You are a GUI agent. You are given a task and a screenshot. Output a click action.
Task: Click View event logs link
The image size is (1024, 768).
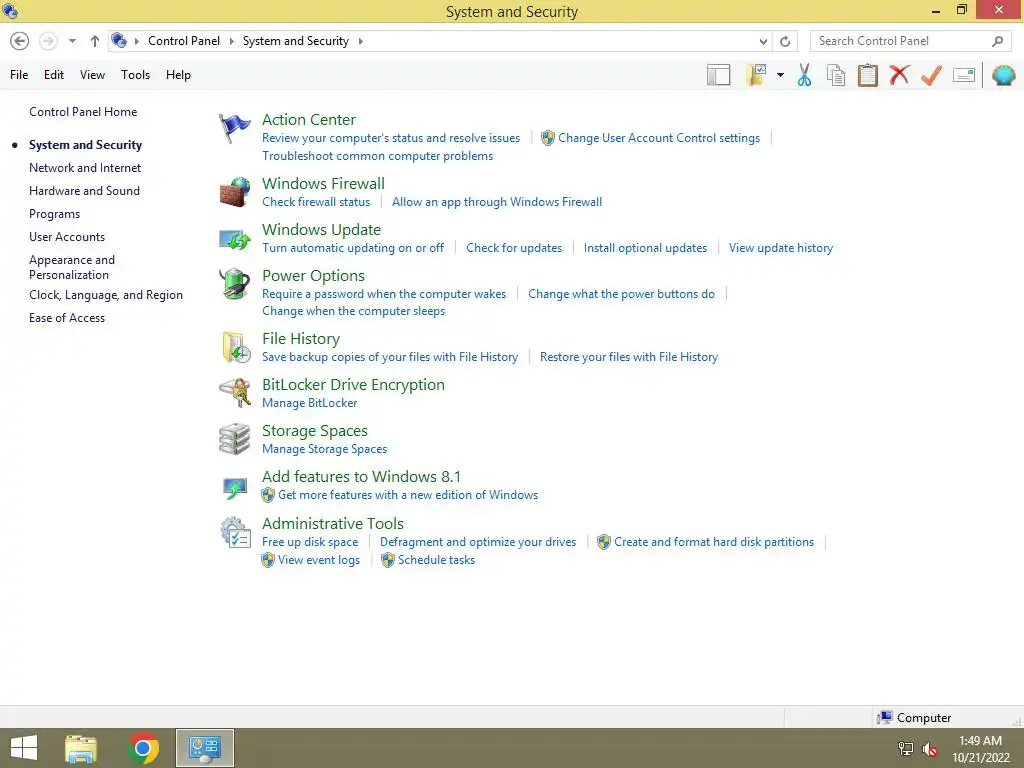(319, 560)
